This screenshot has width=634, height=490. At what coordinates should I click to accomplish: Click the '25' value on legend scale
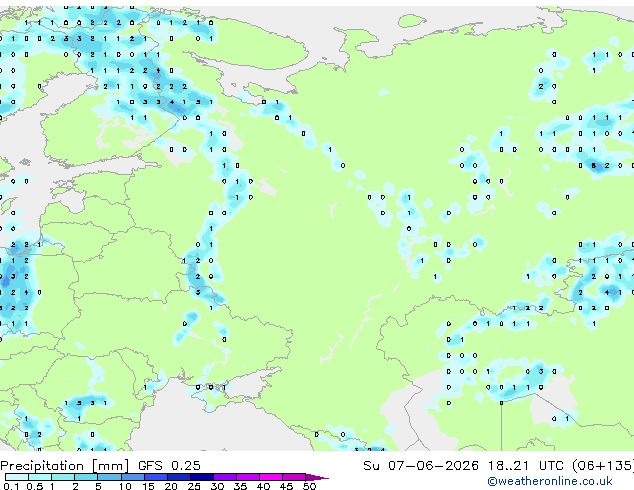coord(194,486)
